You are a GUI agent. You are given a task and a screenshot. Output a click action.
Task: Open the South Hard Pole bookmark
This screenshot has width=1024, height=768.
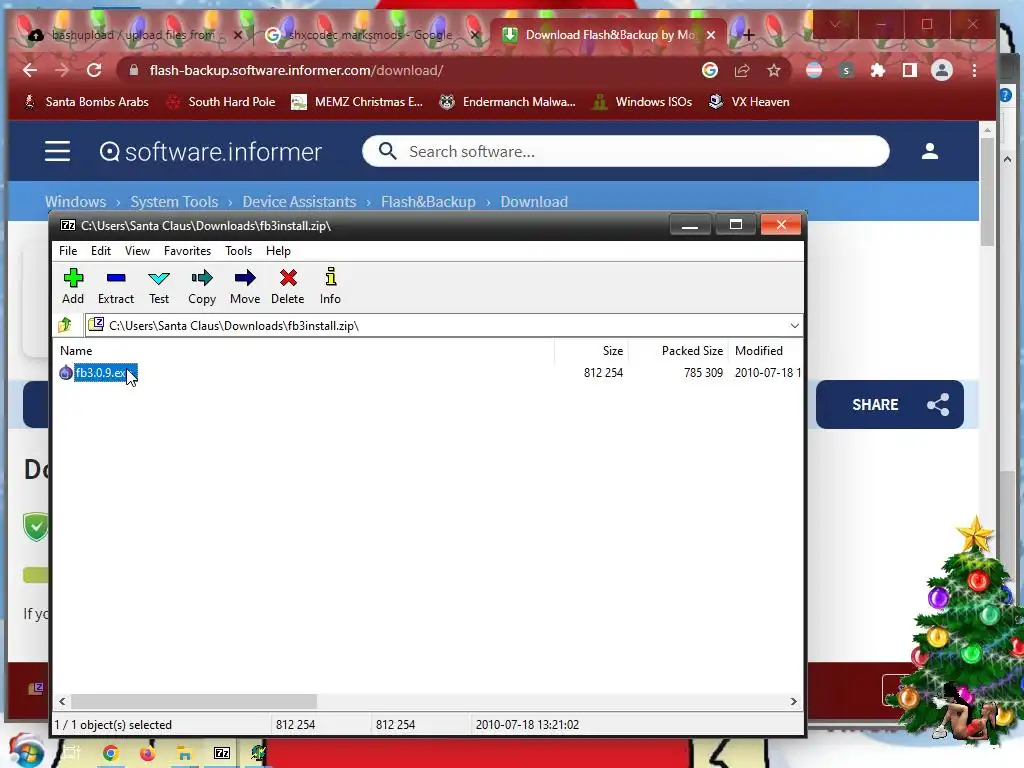click(x=221, y=102)
